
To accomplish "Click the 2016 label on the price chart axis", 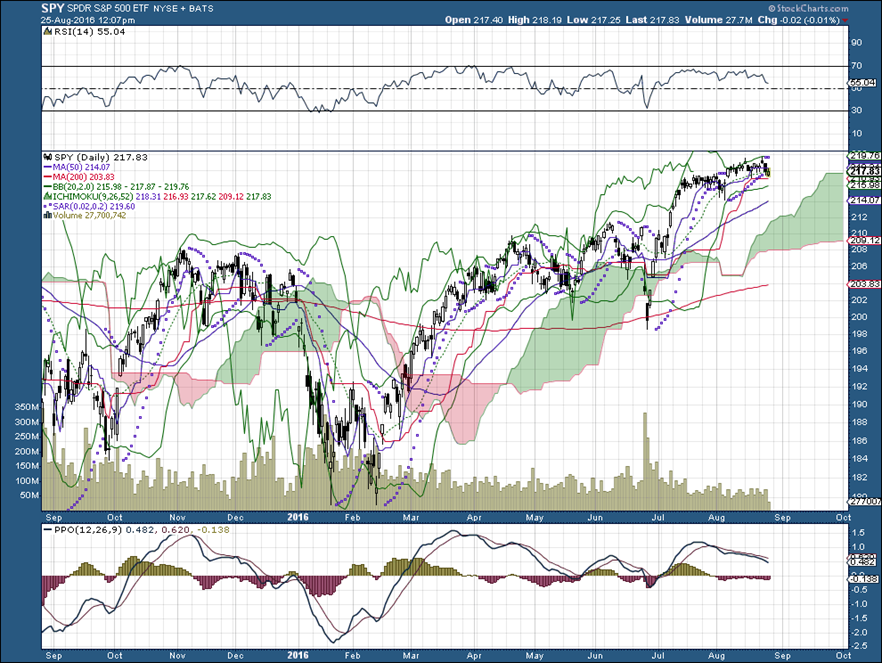I will pyautogui.click(x=298, y=517).
